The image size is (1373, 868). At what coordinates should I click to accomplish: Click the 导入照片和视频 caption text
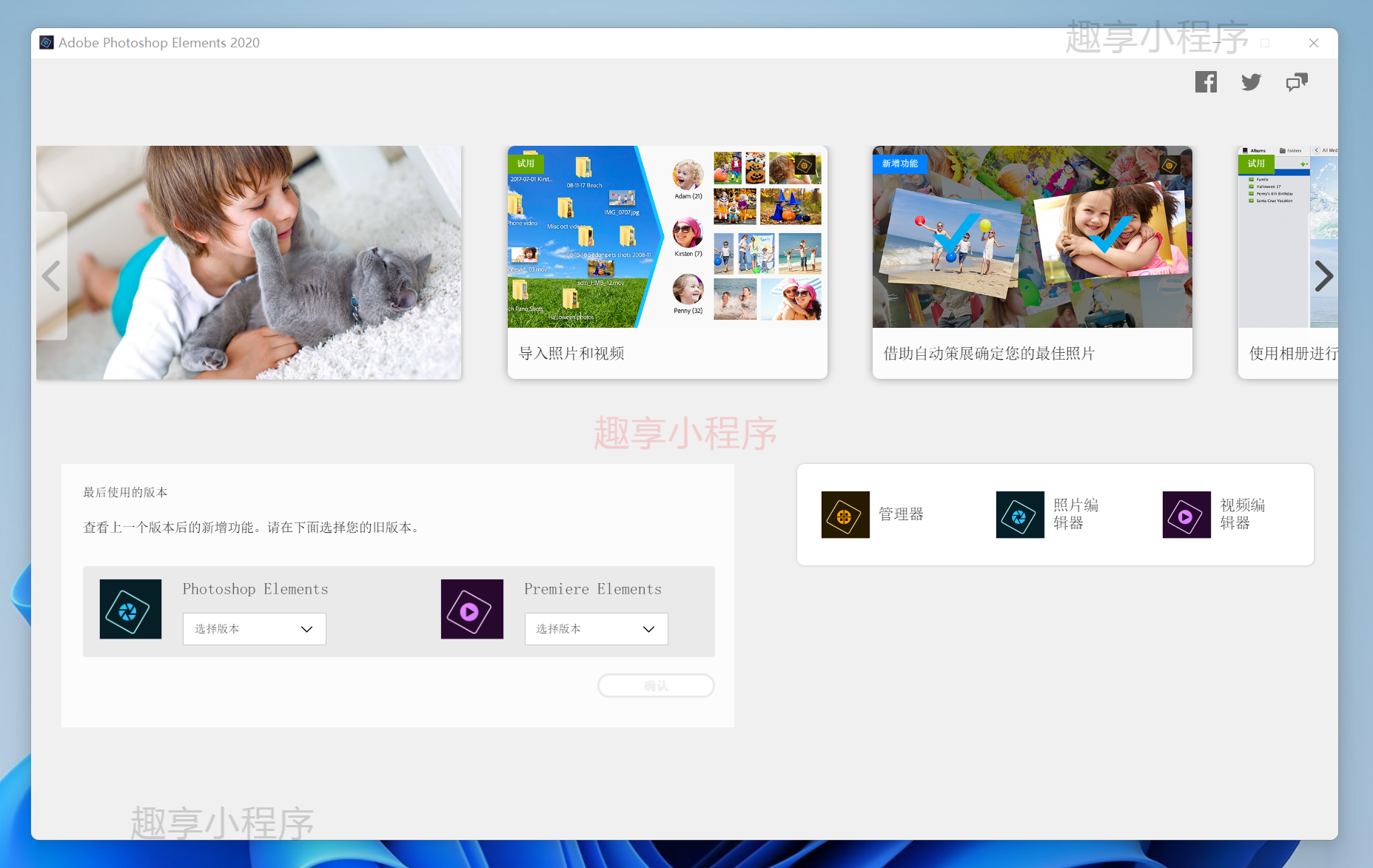pos(571,354)
